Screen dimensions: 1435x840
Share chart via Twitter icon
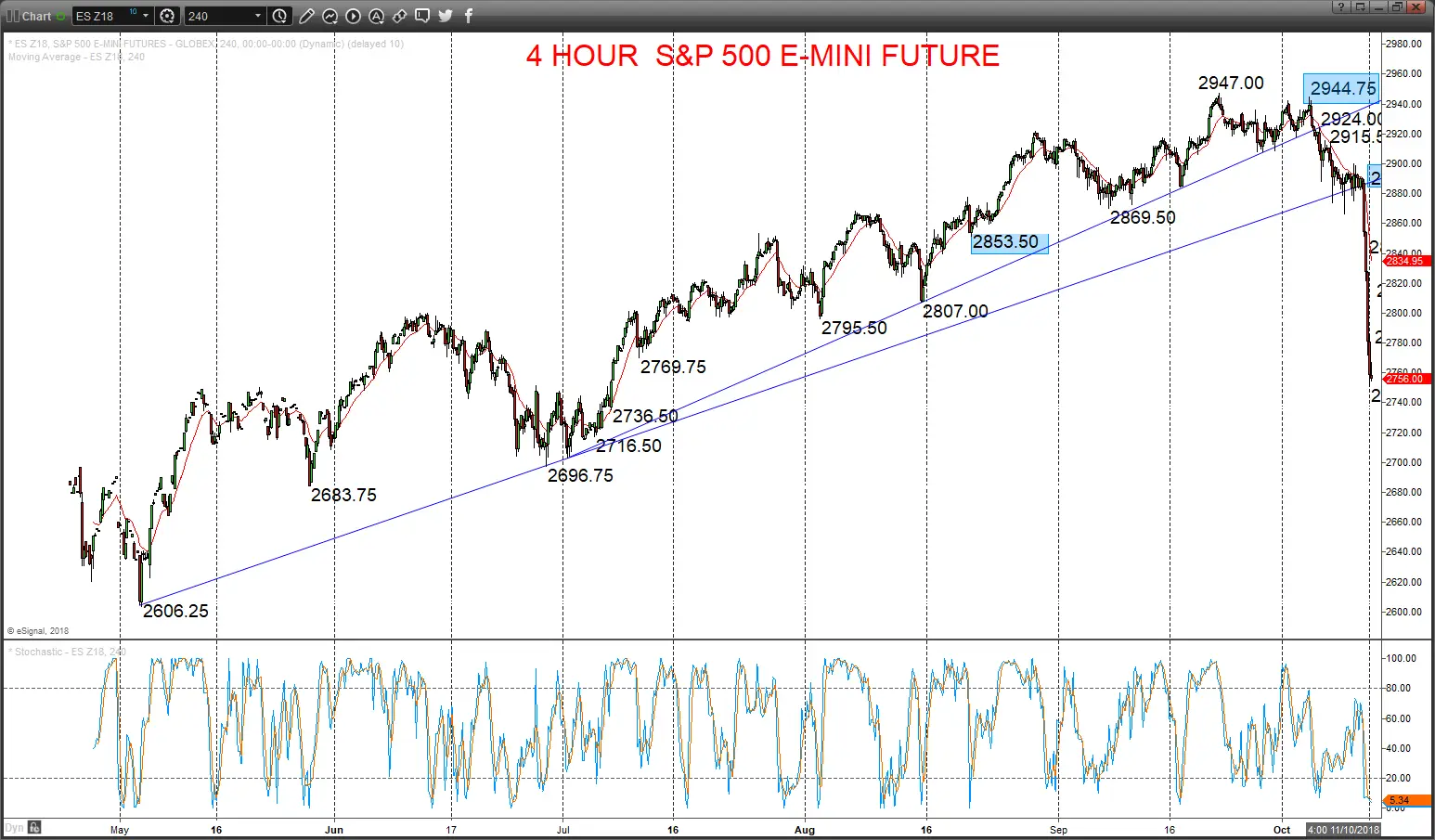pos(446,16)
